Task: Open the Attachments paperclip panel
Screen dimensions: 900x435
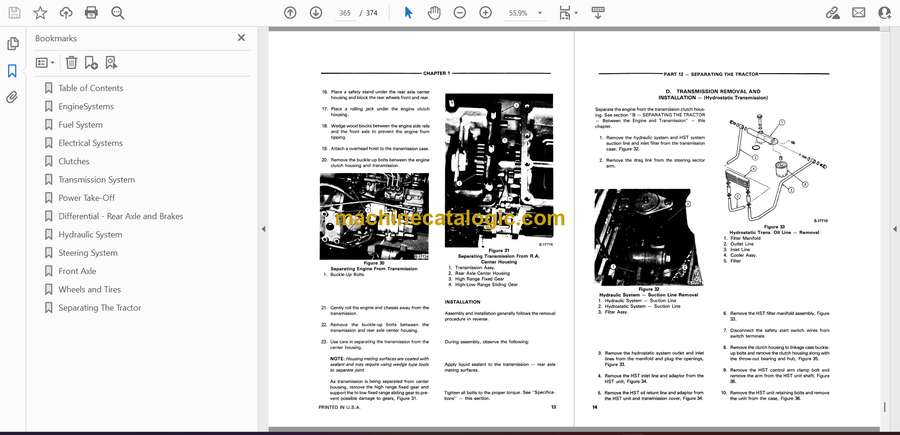Action: tap(12, 97)
